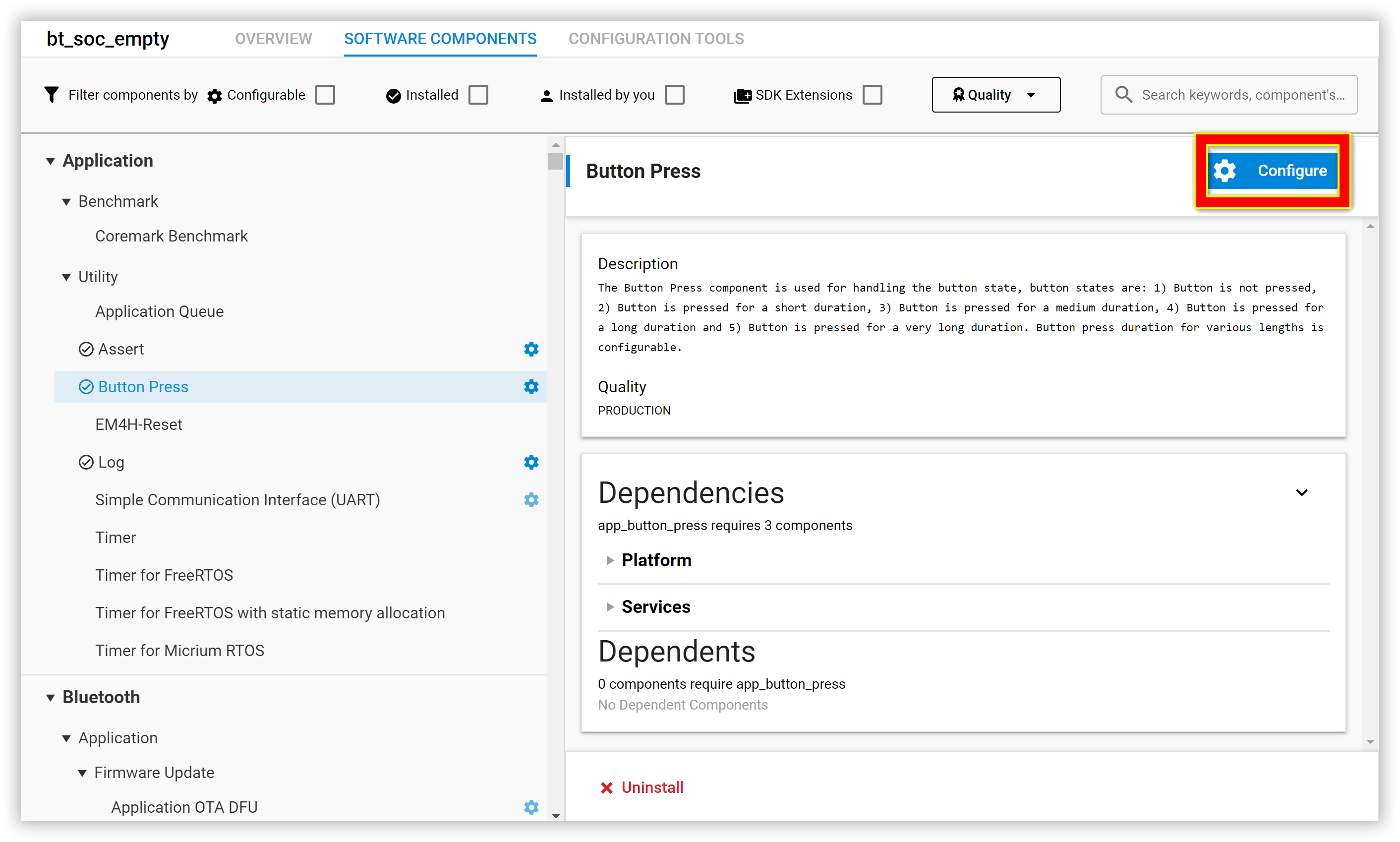Uninstall the Button Press component

[642, 787]
